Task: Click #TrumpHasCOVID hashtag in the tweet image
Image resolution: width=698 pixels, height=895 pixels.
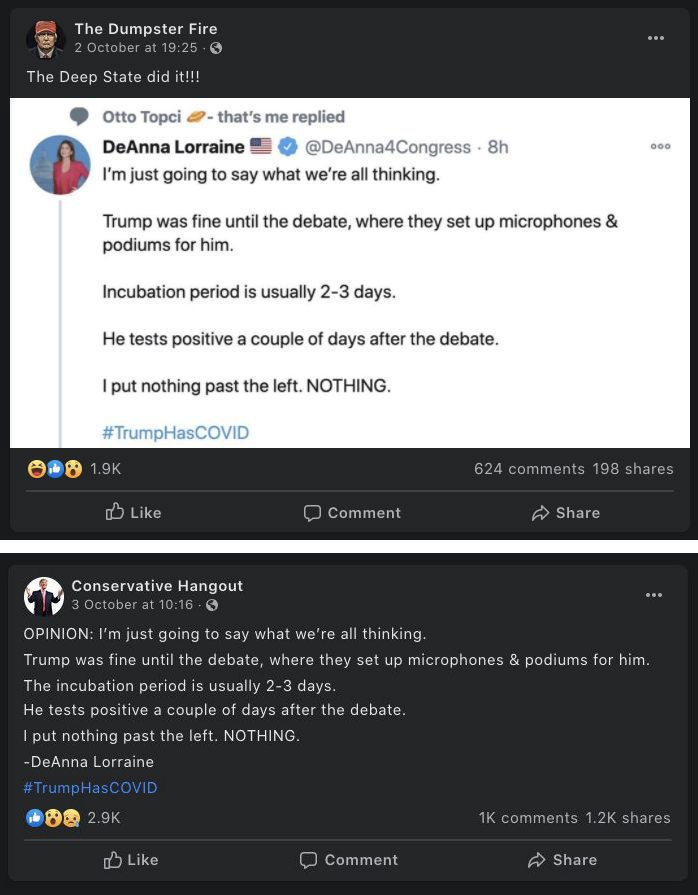Action: coord(175,433)
